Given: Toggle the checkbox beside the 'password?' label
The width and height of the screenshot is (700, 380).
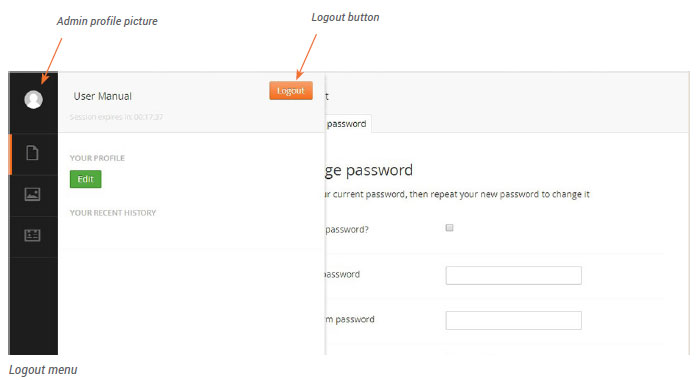Looking at the screenshot, I should 450,228.
